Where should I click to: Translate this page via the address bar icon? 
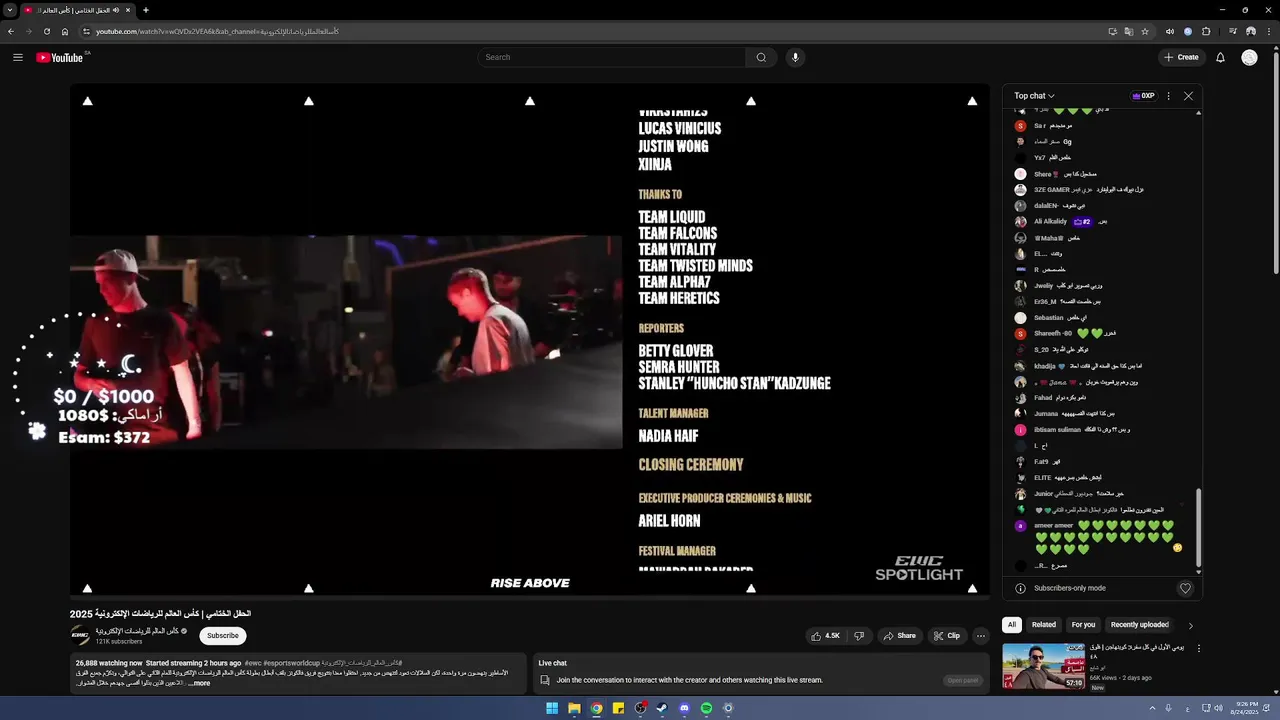(x=1129, y=31)
